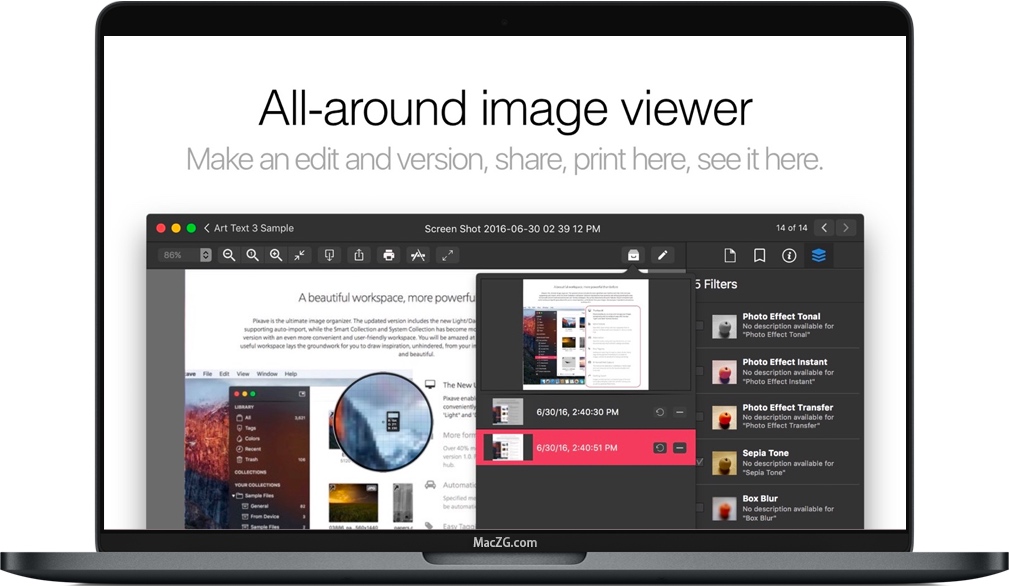Click the fit-to-window arrows icon
The width and height of the screenshot is (1009, 586).
[x=300, y=255]
